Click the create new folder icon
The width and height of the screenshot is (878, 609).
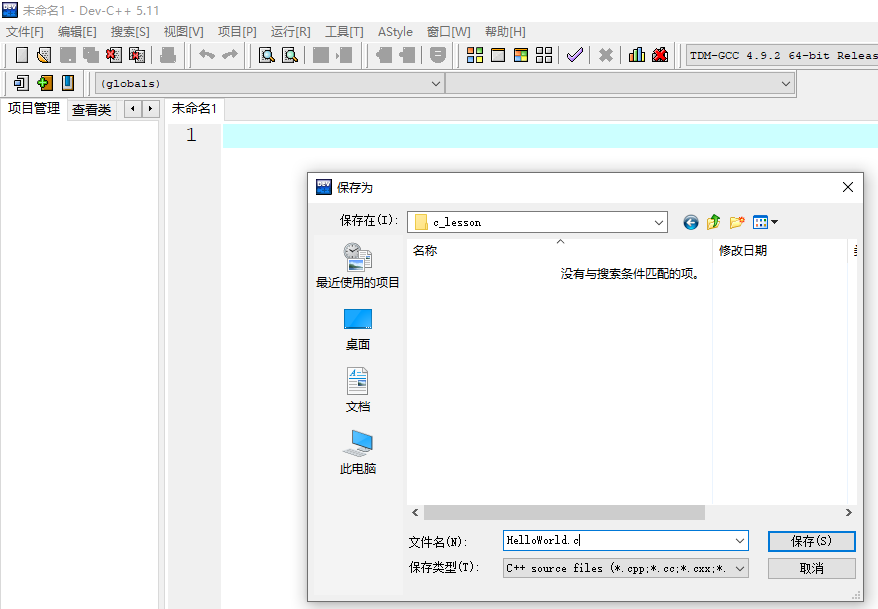click(x=737, y=222)
